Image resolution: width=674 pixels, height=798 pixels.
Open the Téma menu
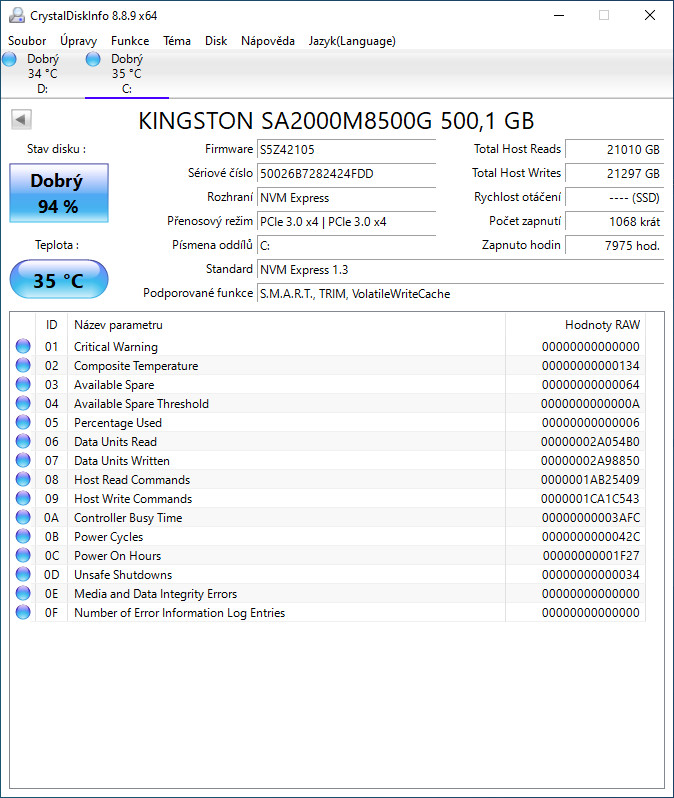click(x=177, y=41)
